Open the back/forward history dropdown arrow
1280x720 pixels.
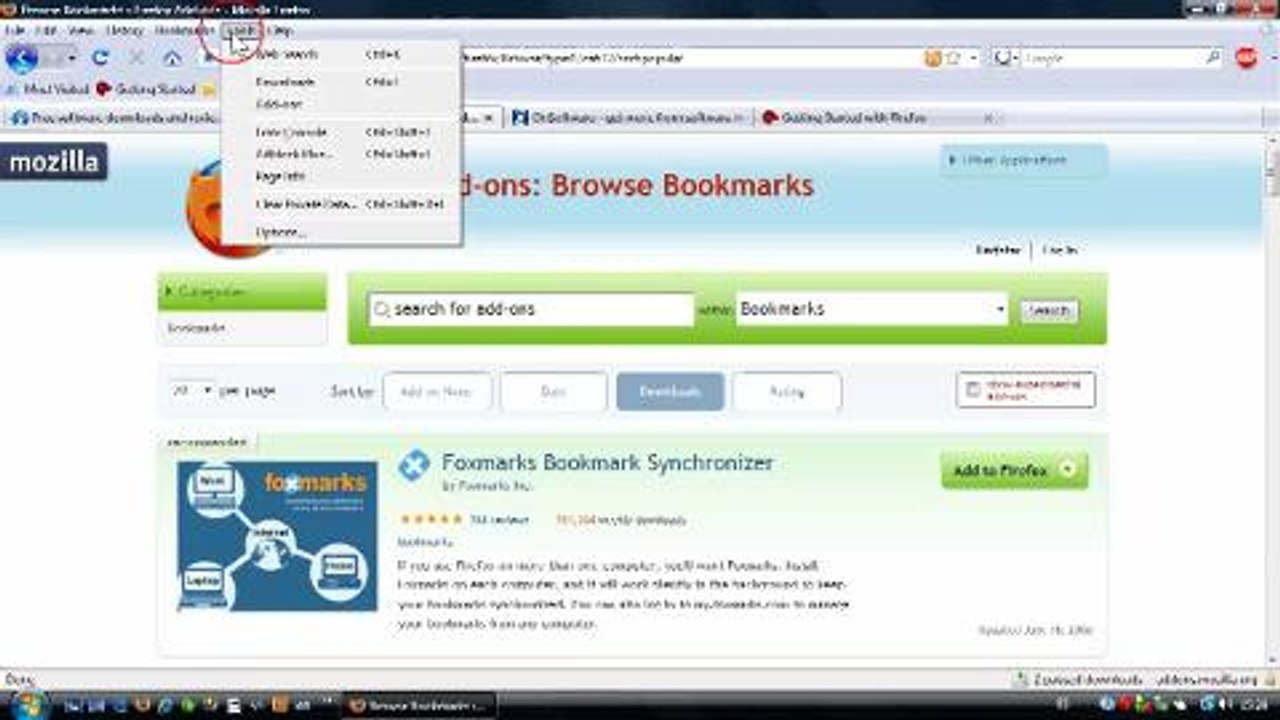click(x=72, y=59)
